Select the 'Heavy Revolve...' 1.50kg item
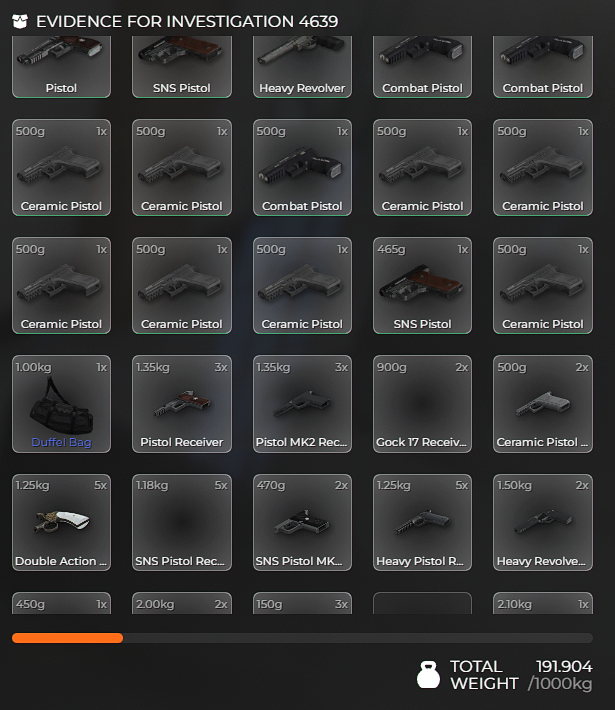Viewport: 615px width, 710px height. pos(543,523)
